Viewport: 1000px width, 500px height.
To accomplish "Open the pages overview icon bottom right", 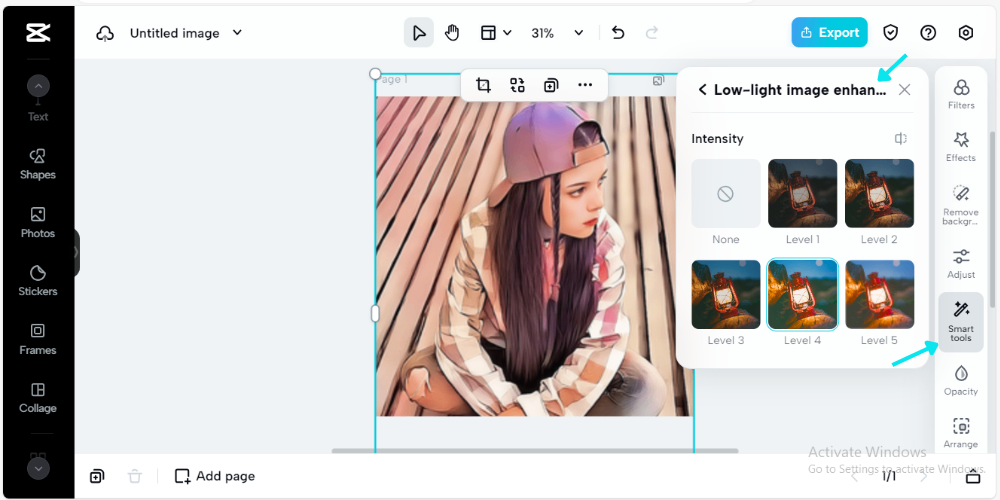I will coord(973,476).
